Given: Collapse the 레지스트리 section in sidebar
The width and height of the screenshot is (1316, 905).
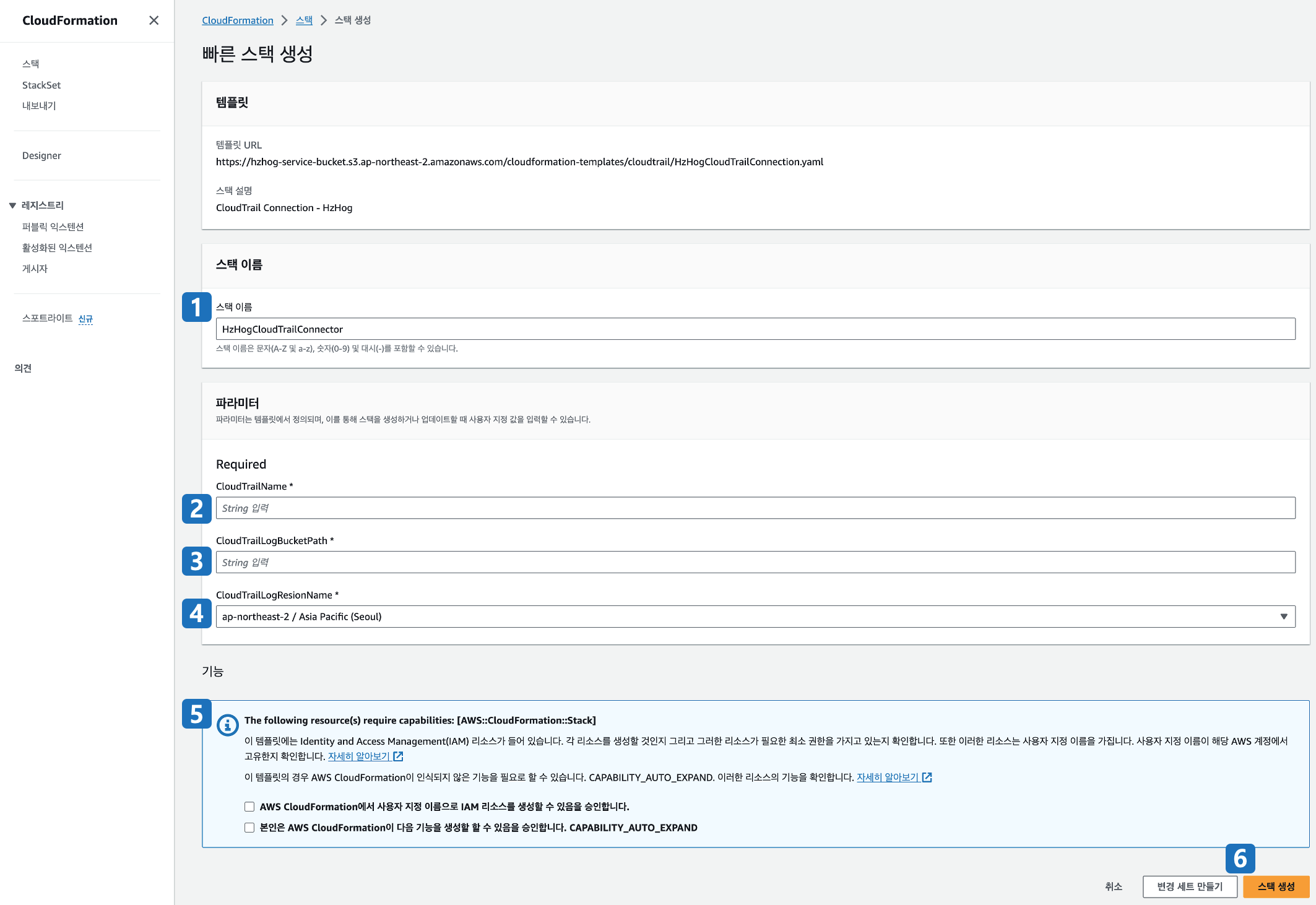Looking at the screenshot, I should click(12, 206).
